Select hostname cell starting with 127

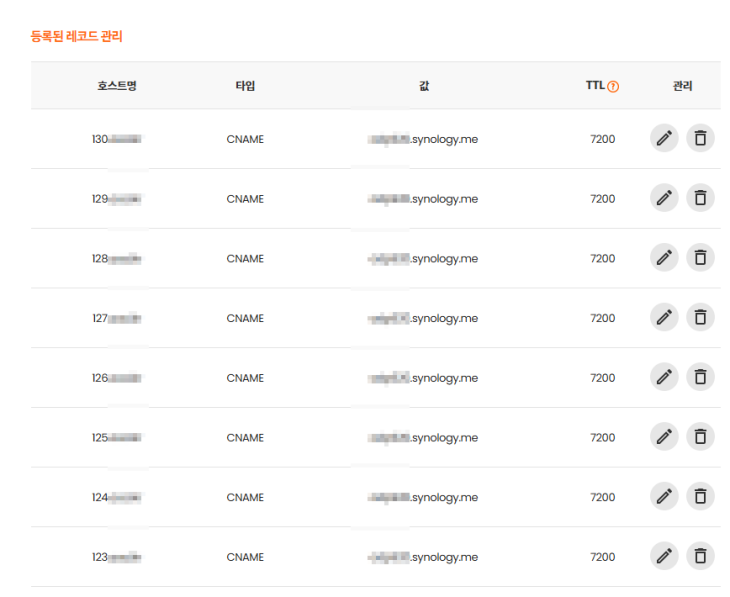117,318
